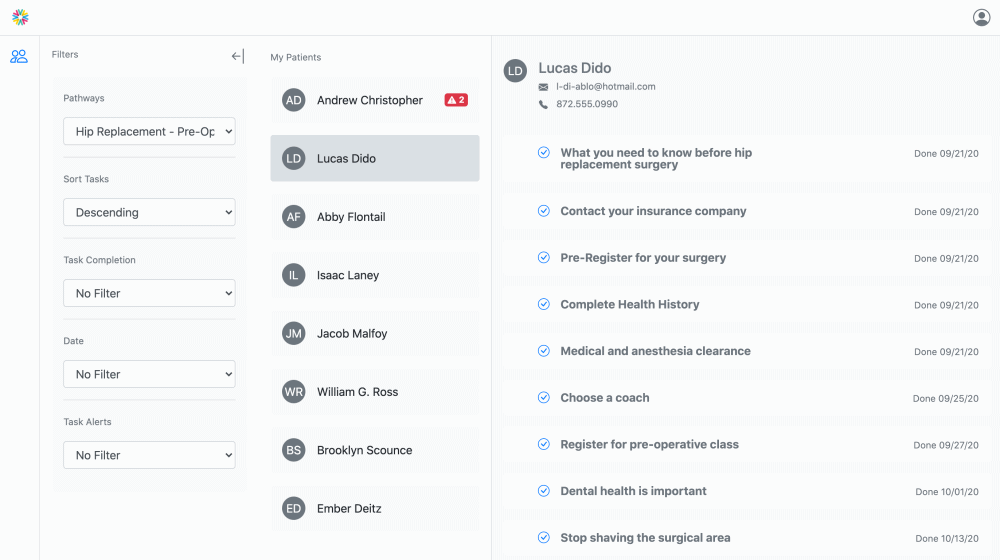The height and width of the screenshot is (560, 1000).
Task: Open the user account profile icon
Action: point(982,17)
